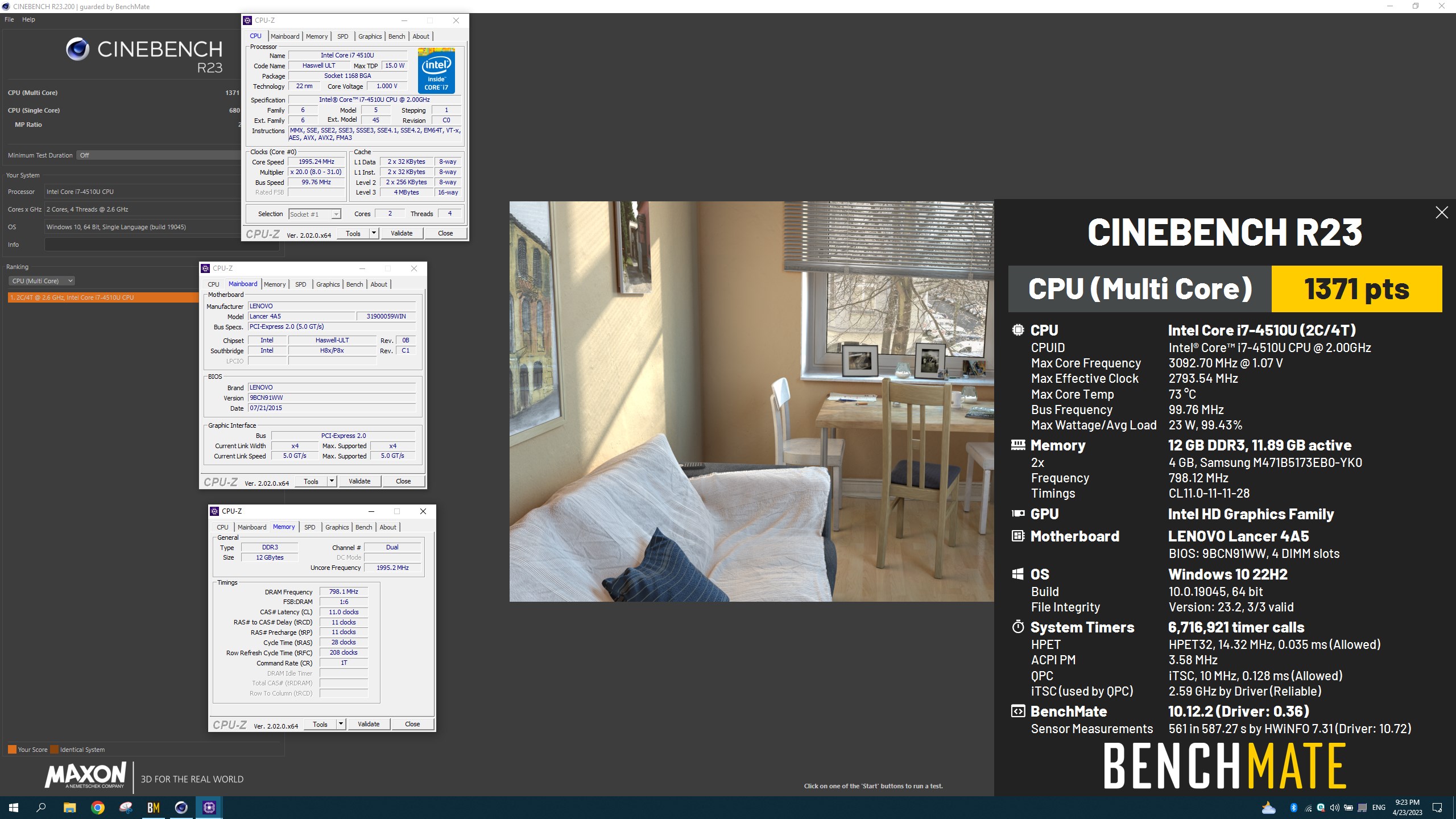
Task: Click the Info input field in Cinebench
Action: [x=162, y=245]
